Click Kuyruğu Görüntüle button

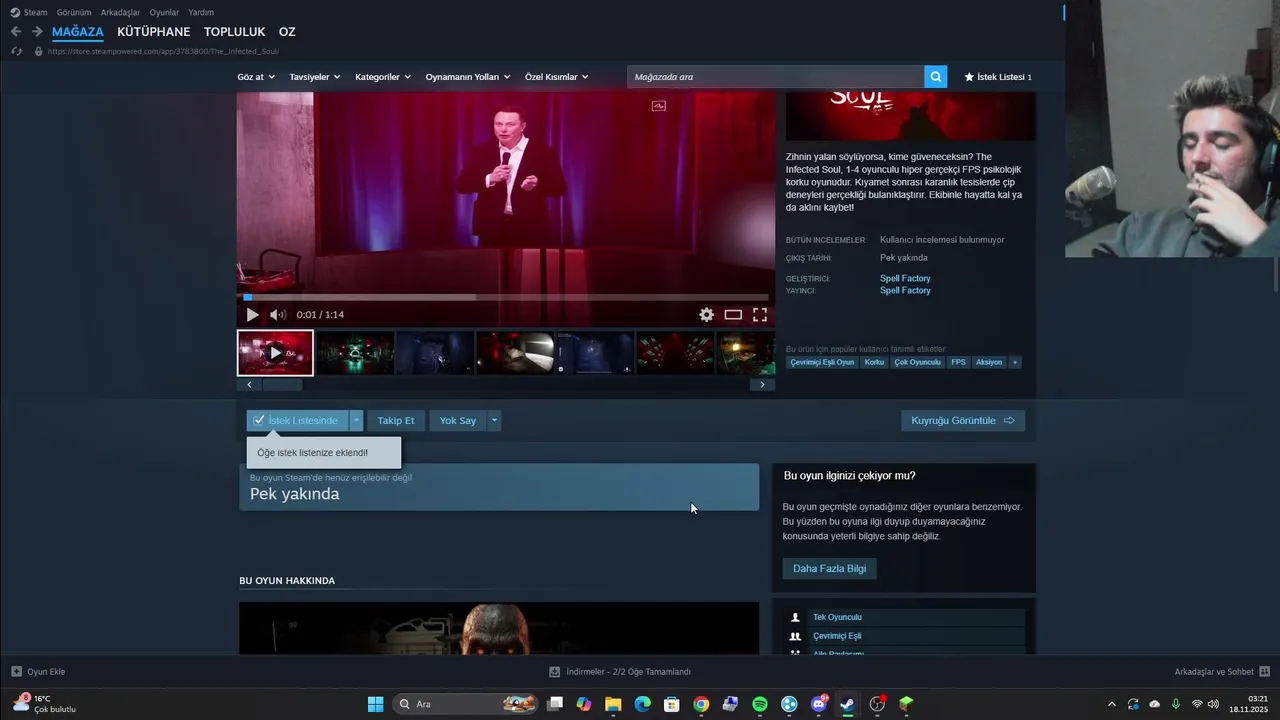(x=963, y=421)
